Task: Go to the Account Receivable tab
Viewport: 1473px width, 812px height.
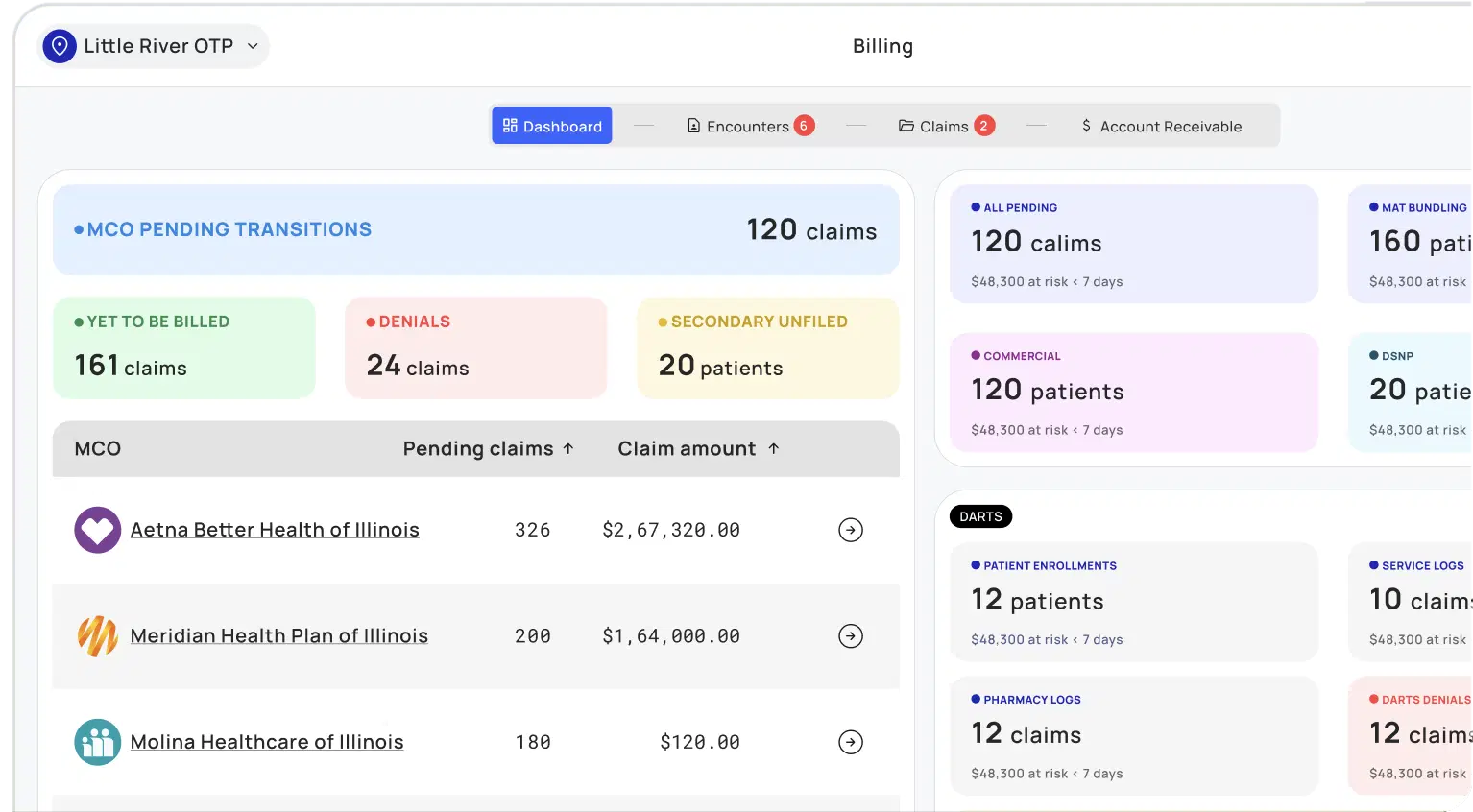Action: coord(1161,126)
